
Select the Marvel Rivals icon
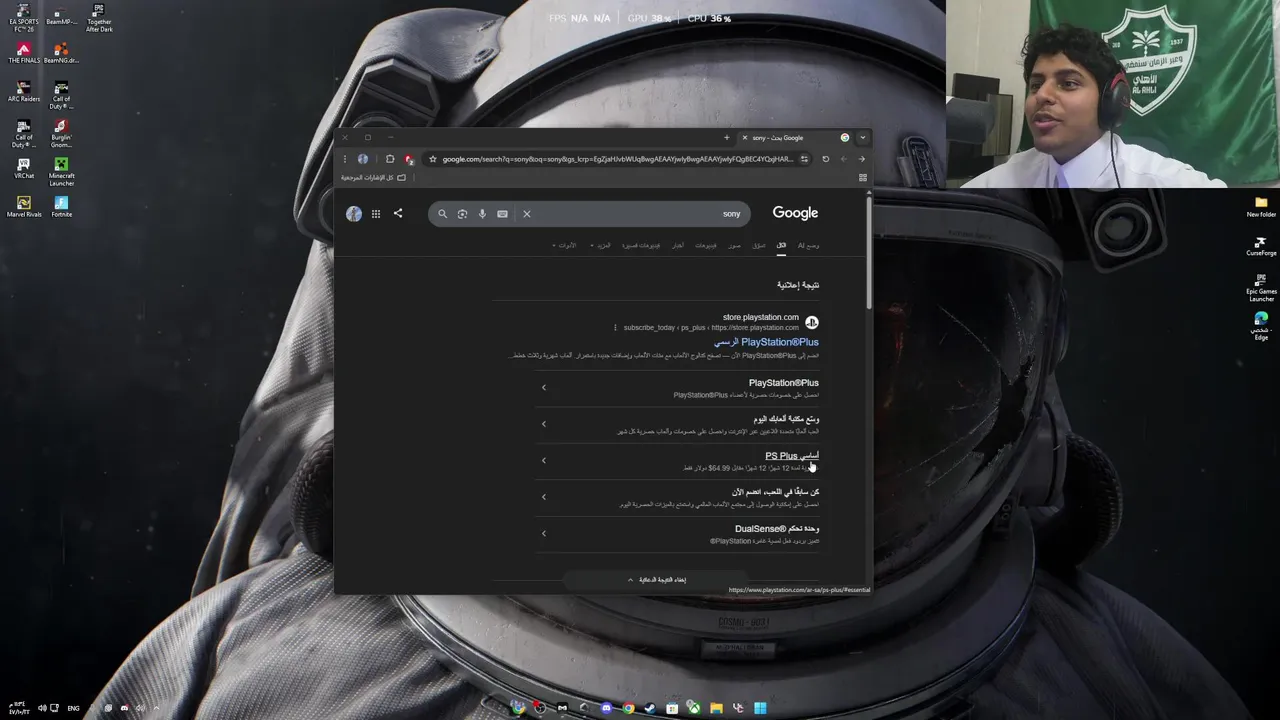23,207
